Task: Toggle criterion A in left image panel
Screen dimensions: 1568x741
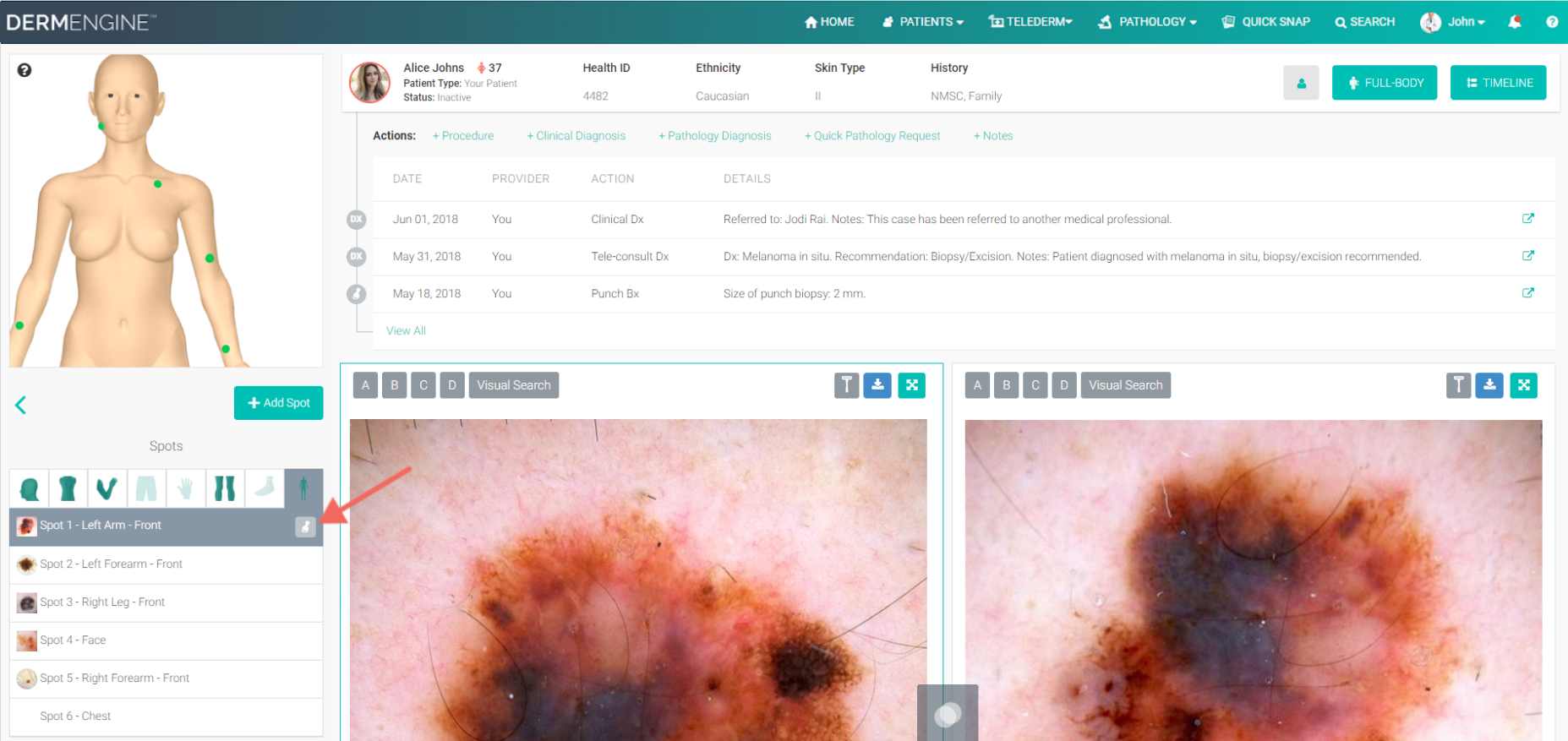Action: pos(365,385)
